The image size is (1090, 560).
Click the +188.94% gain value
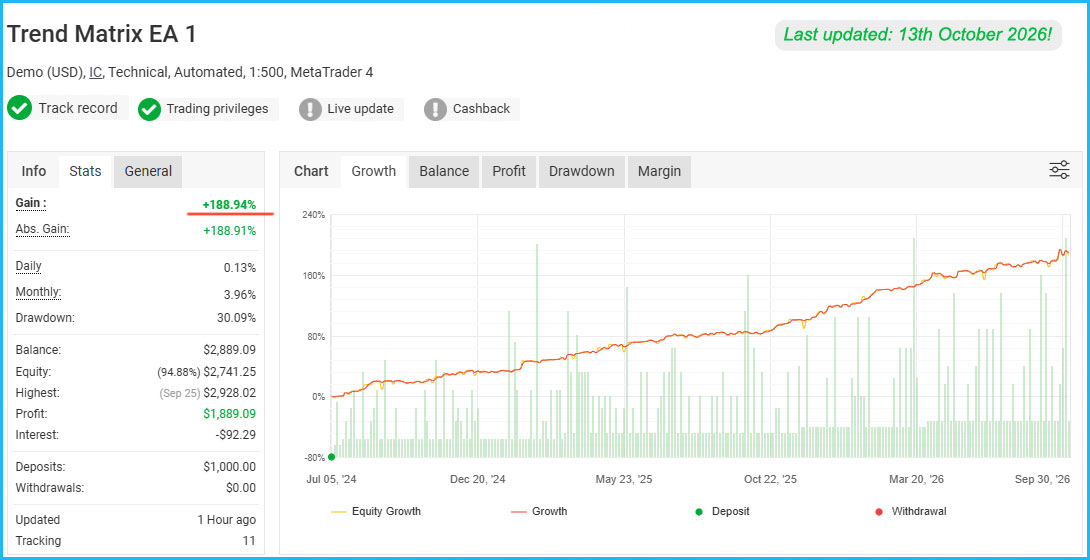pyautogui.click(x=229, y=205)
